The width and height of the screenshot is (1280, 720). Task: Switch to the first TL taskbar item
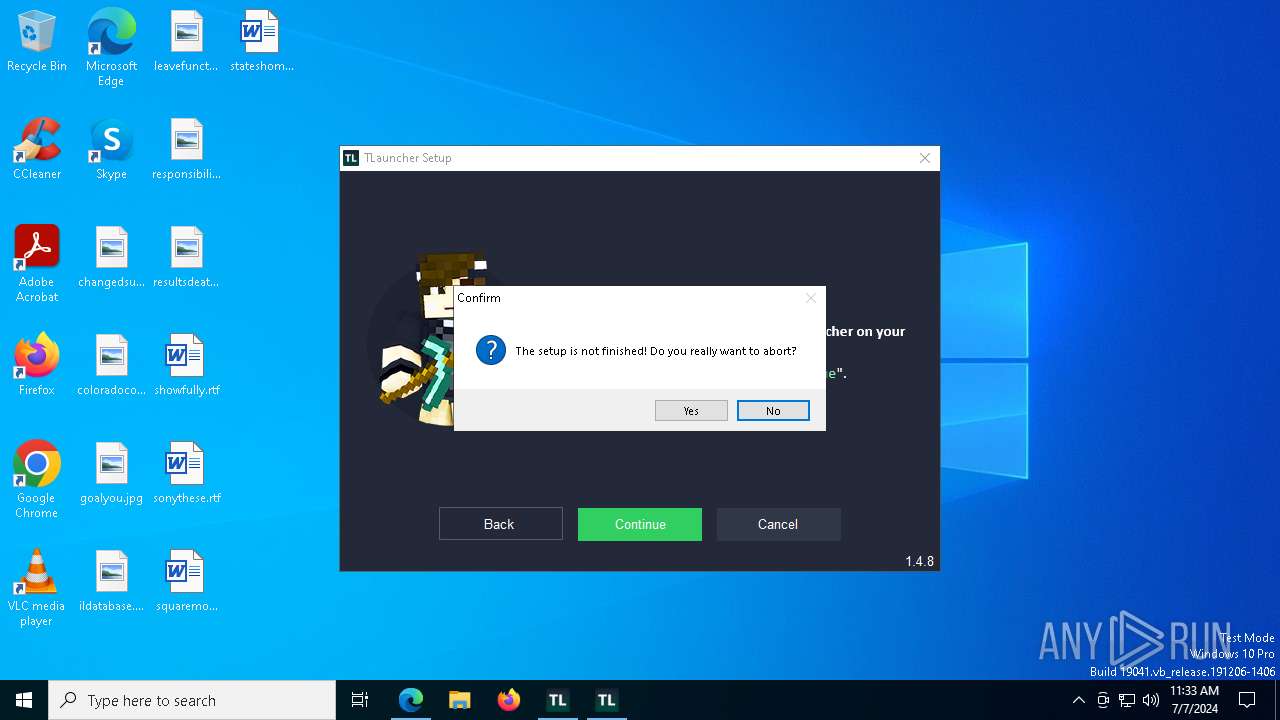558,700
